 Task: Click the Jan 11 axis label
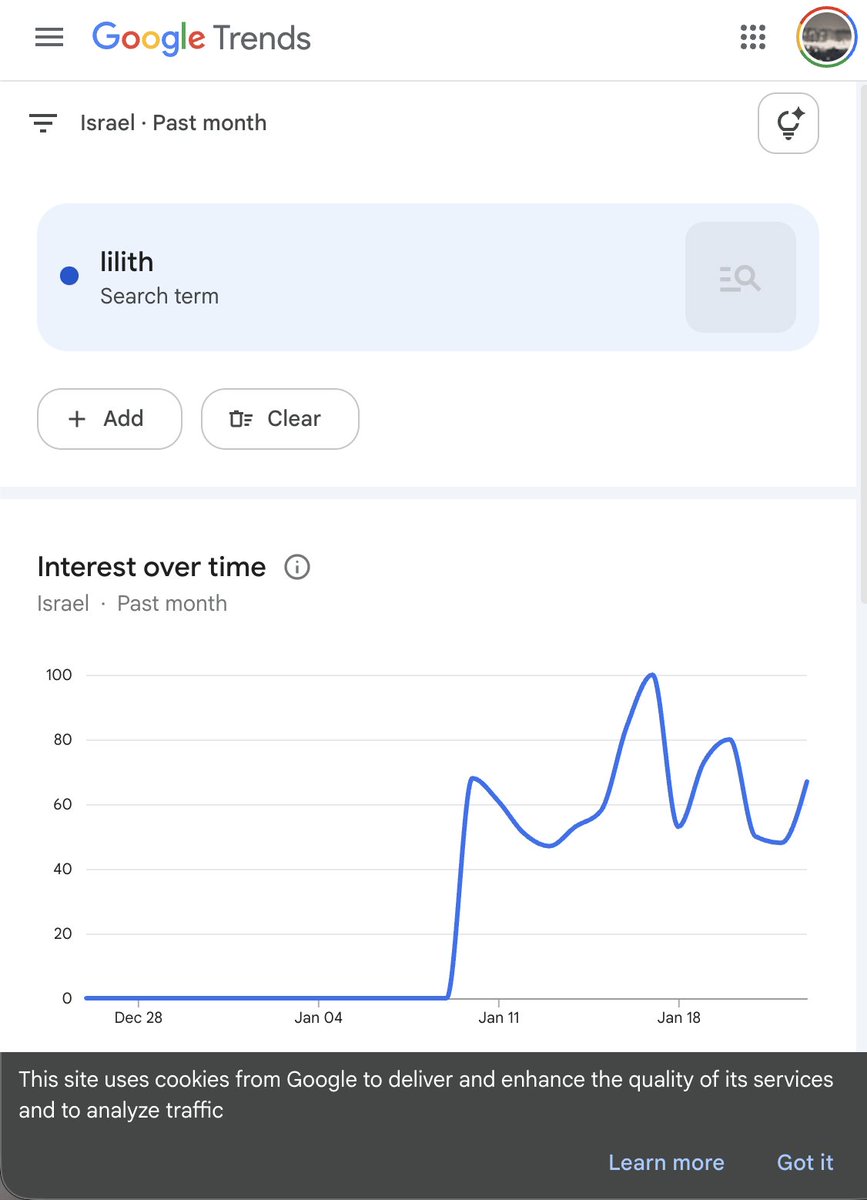coord(498,1018)
